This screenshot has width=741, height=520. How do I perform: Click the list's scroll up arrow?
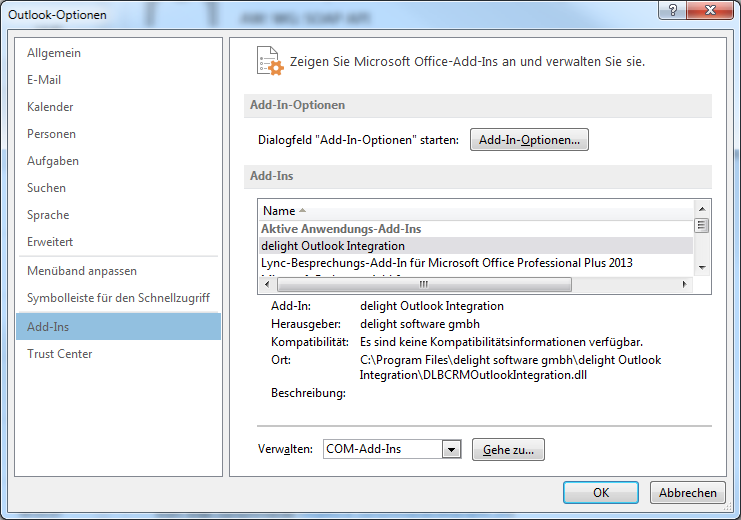[x=702, y=210]
